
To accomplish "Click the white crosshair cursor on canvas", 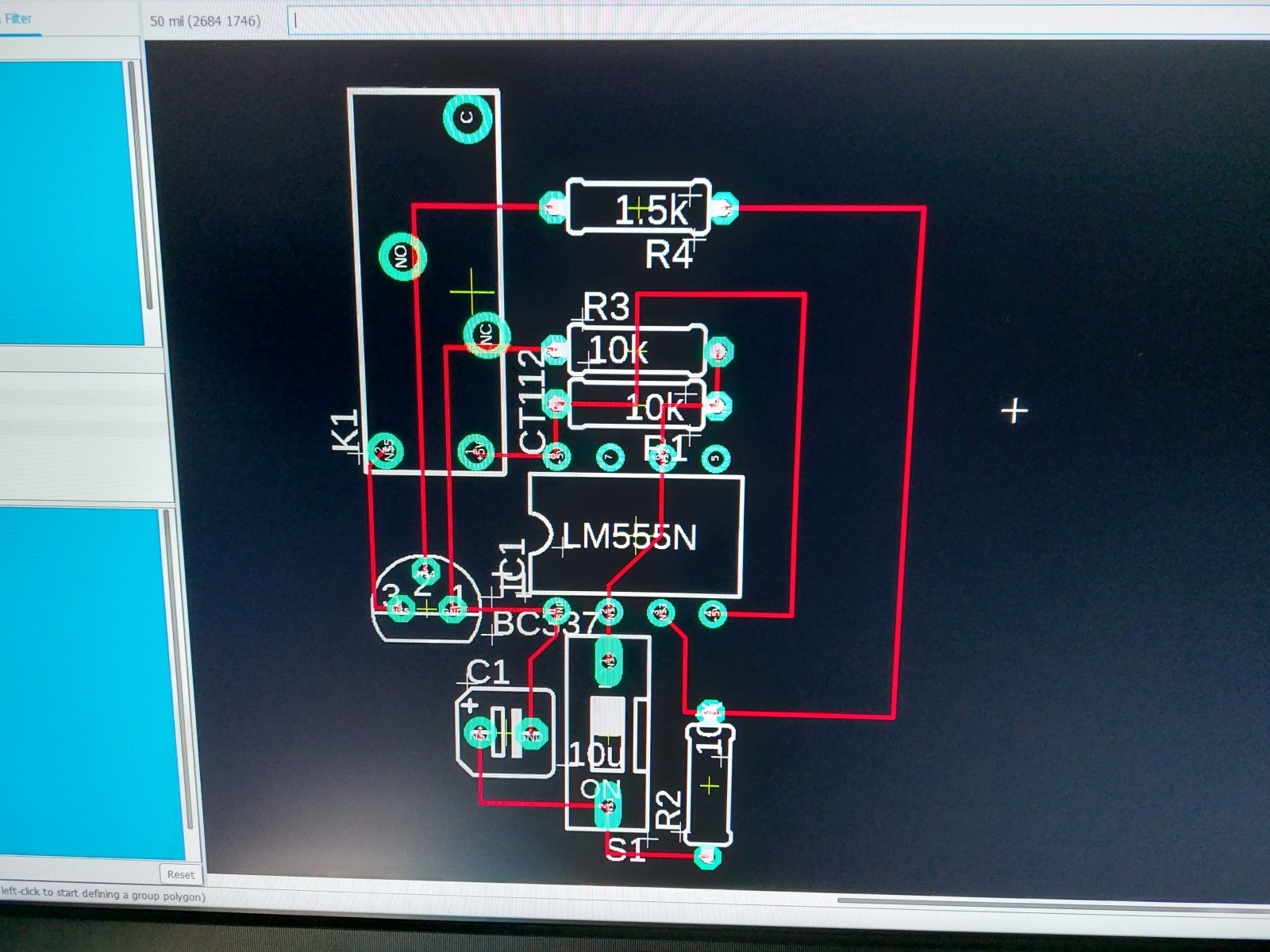I will tap(1014, 411).
